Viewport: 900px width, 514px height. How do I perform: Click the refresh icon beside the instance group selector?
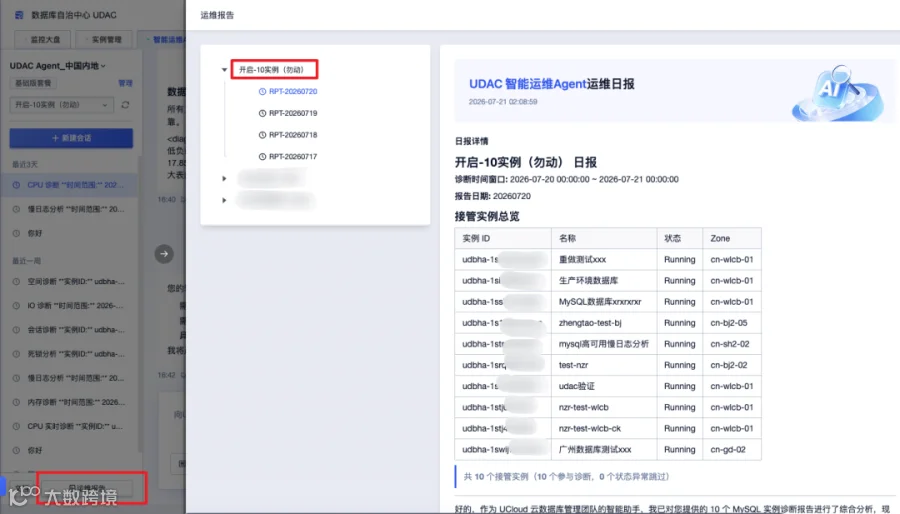tap(125, 105)
